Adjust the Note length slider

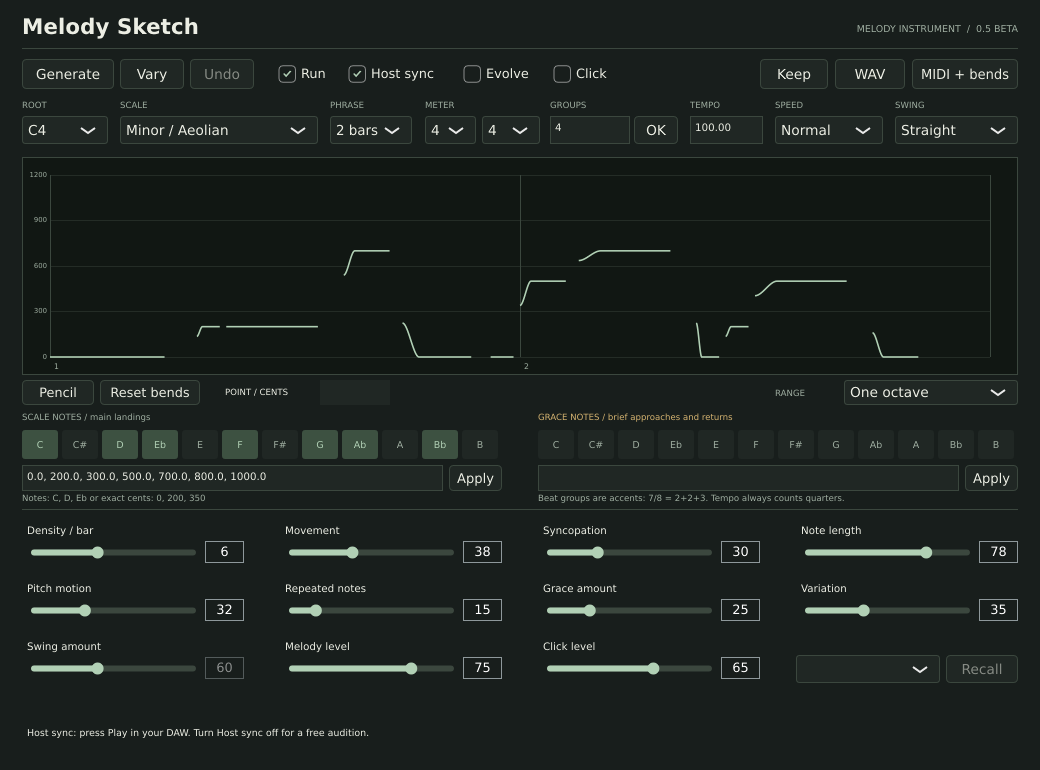click(x=887, y=552)
